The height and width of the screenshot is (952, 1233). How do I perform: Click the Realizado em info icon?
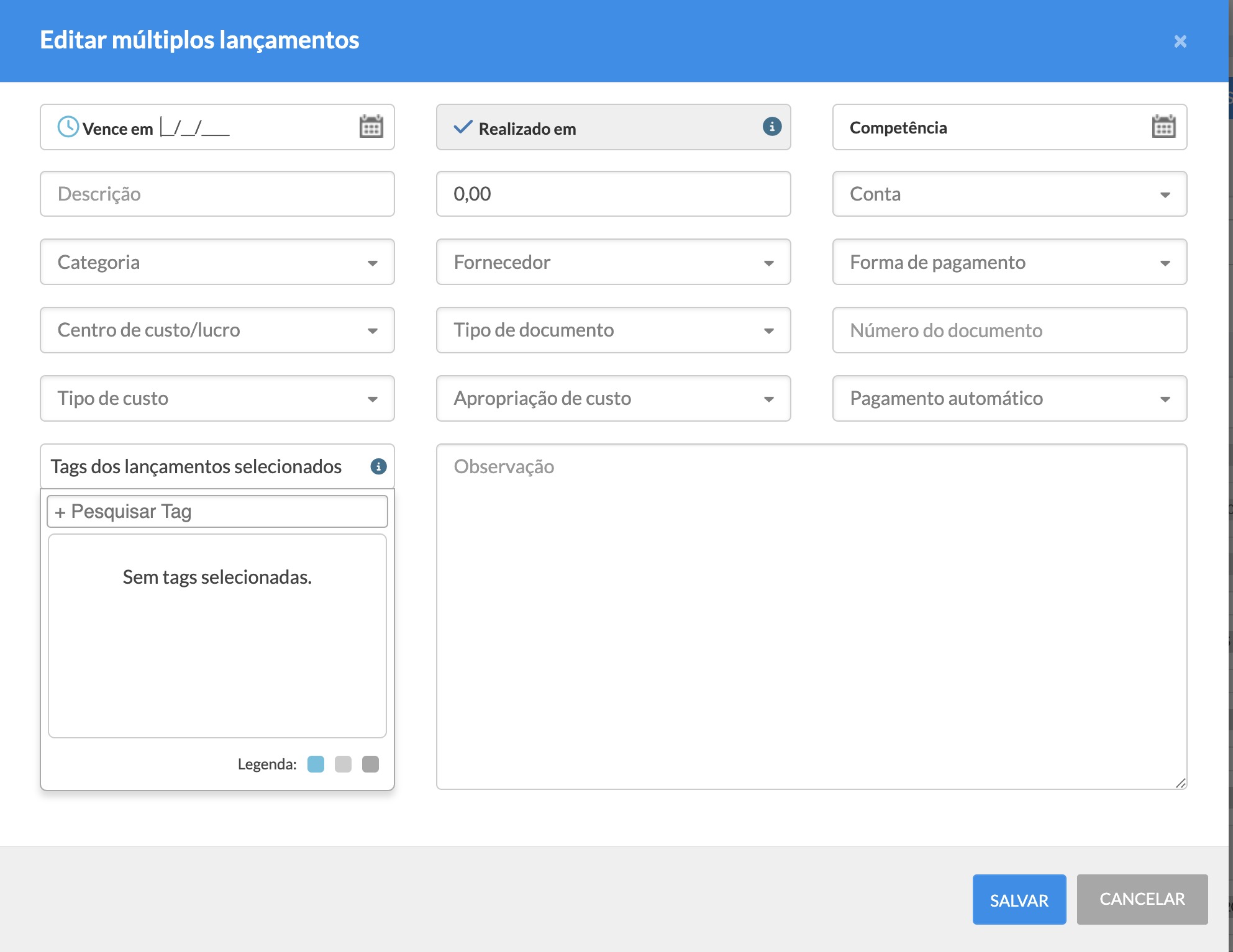[771, 127]
